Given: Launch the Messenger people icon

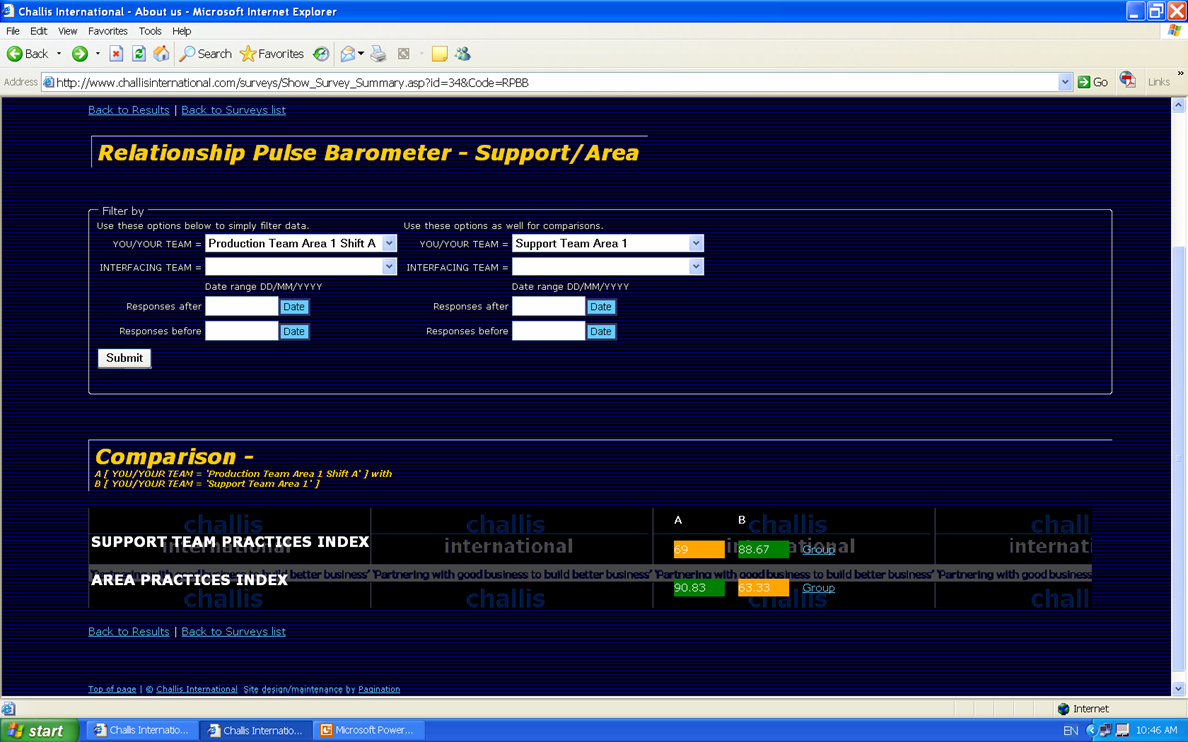Looking at the screenshot, I should 463,54.
